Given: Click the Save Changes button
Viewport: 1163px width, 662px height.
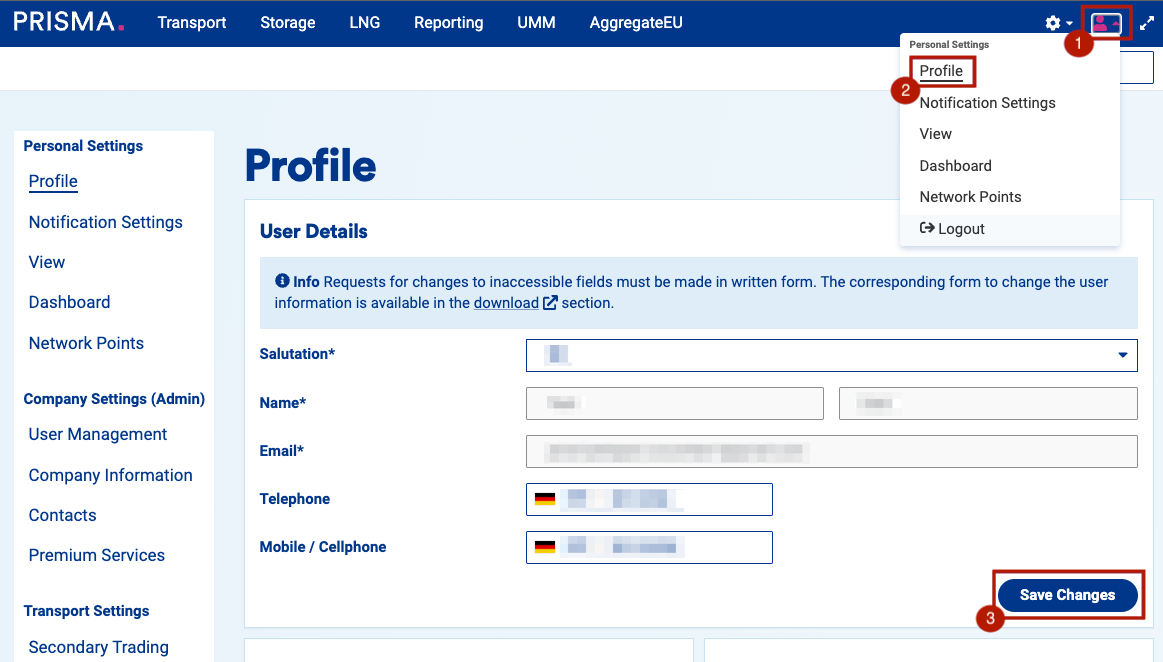Looking at the screenshot, I should coord(1067,595).
